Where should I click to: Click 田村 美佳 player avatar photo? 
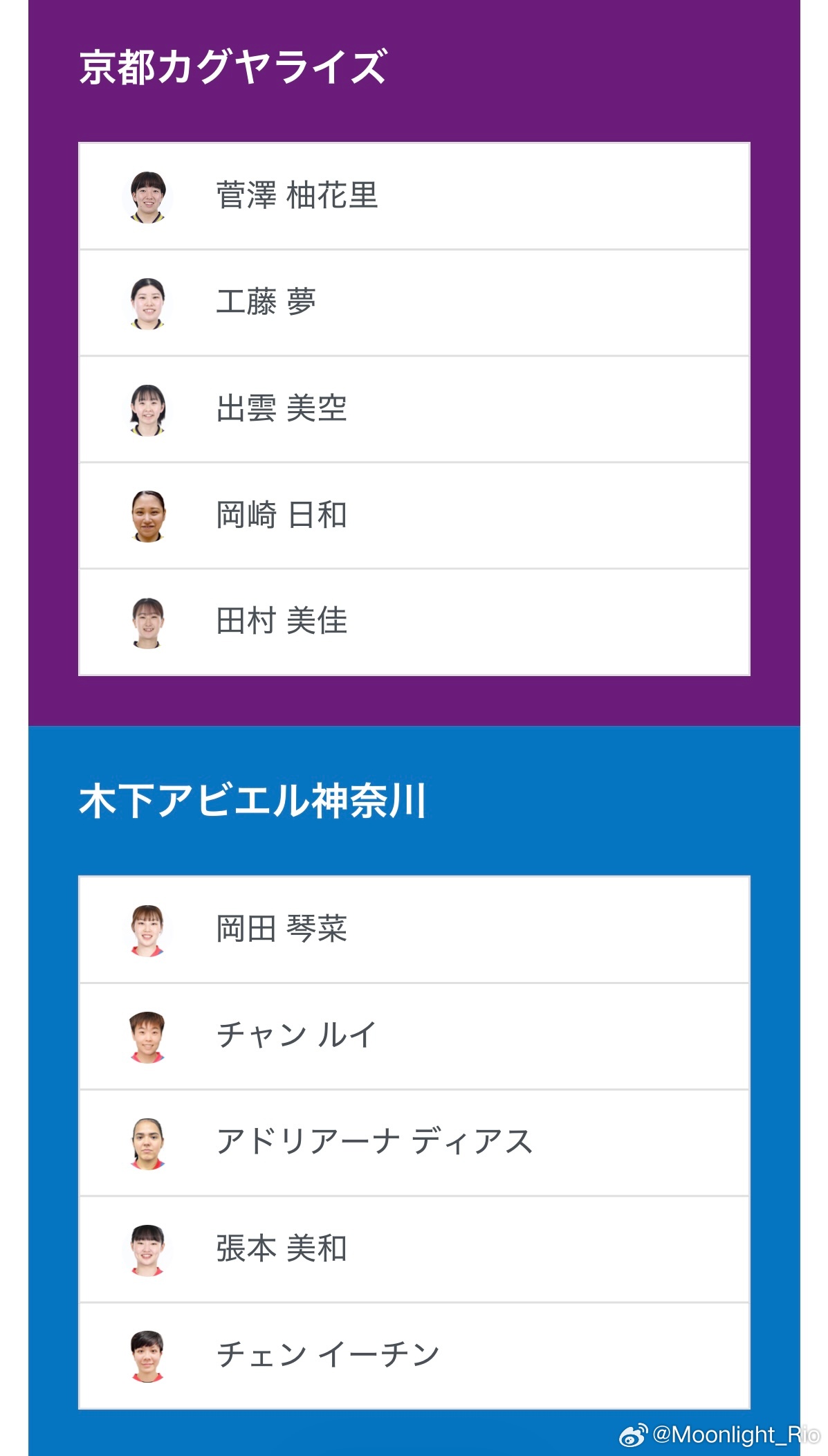[x=148, y=622]
